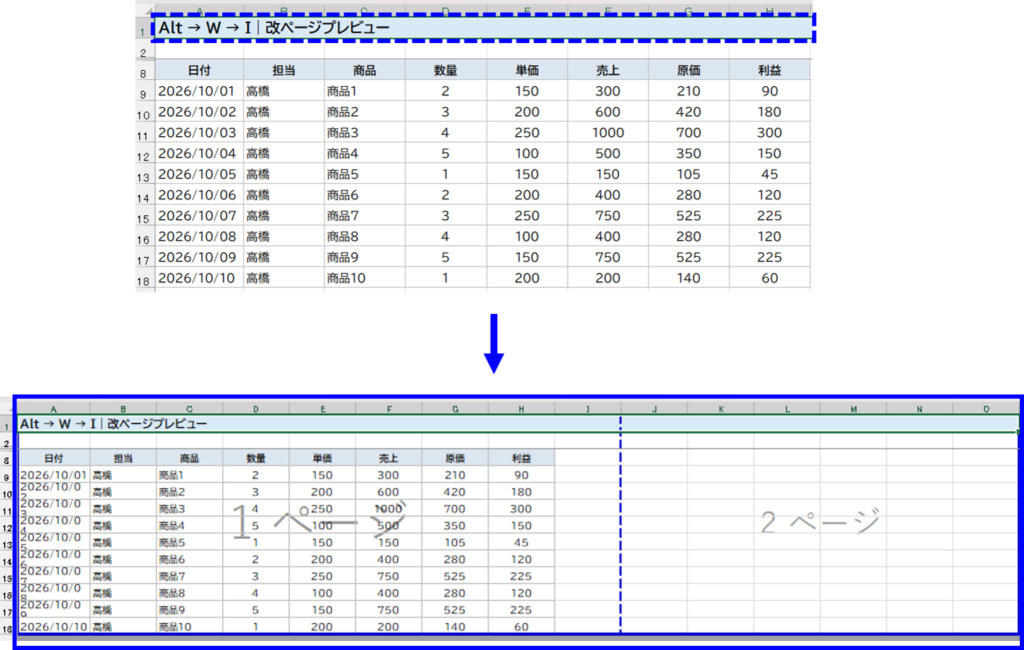The width and height of the screenshot is (1024, 650).
Task: Click sales value 600 in the normal-view sheet
Action: coord(607,112)
